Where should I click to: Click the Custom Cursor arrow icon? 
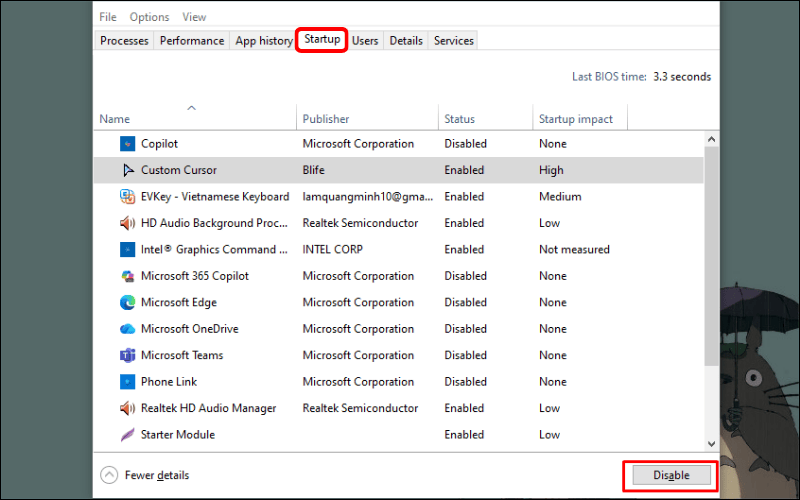coord(128,170)
